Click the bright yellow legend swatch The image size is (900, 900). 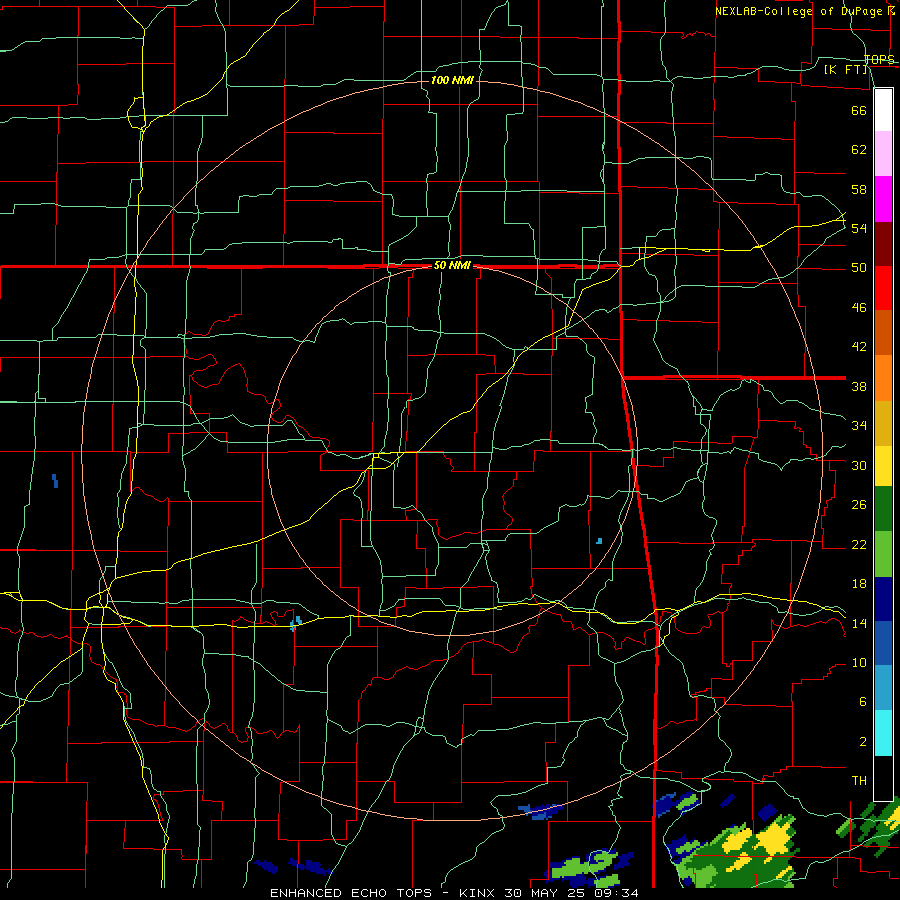[x=883, y=466]
